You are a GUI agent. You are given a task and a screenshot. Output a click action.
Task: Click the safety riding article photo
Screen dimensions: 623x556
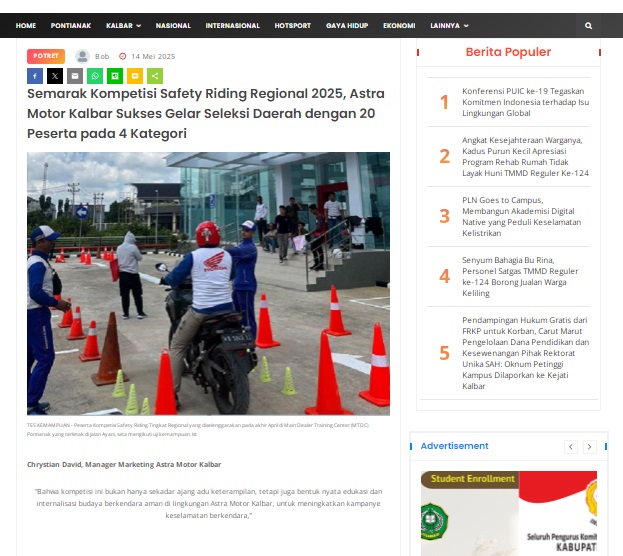click(x=208, y=284)
